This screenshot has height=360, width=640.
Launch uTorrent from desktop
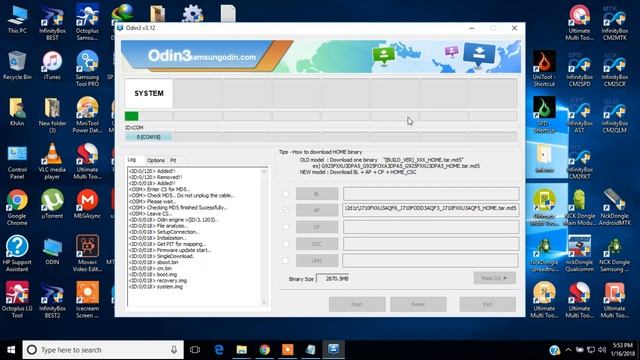click(52, 204)
